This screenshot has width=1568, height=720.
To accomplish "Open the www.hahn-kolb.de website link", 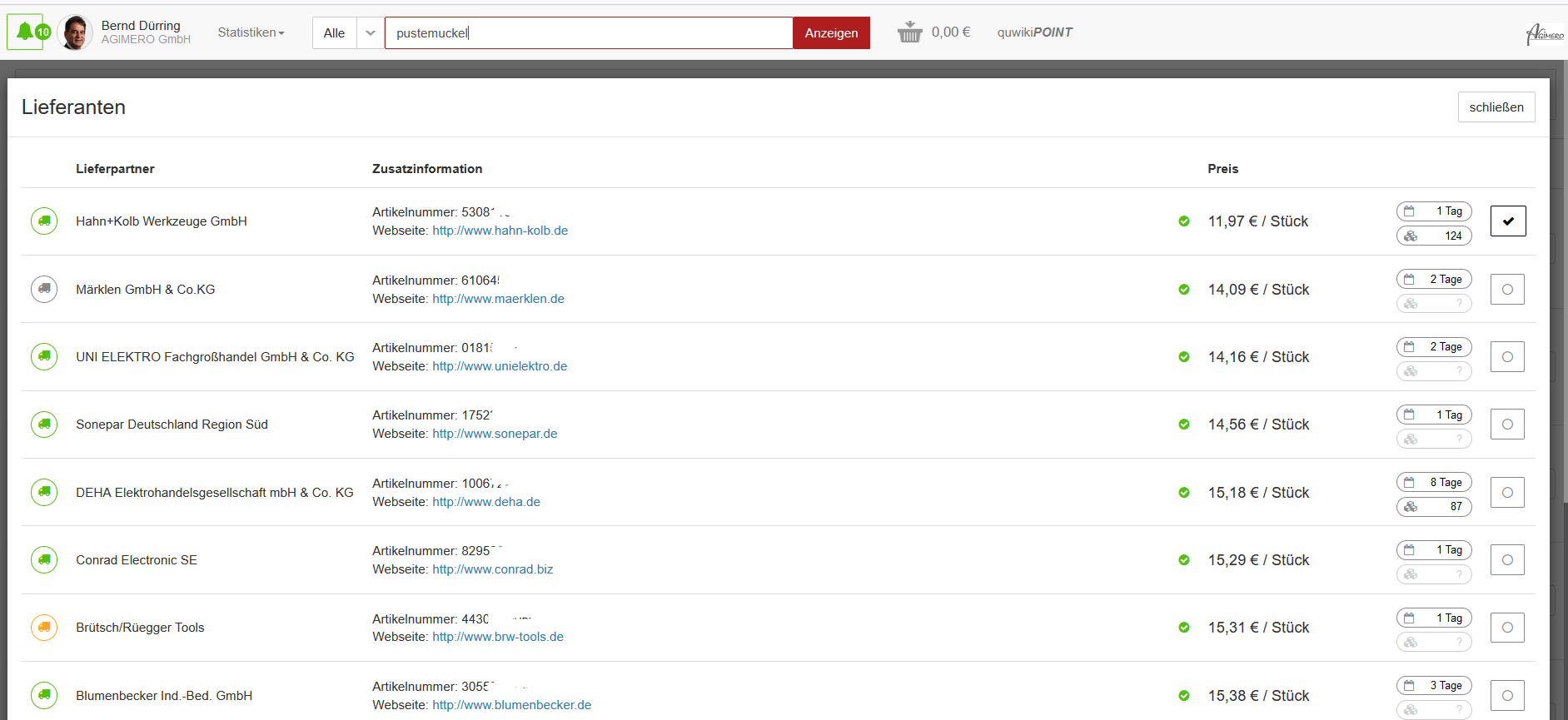I will (x=500, y=231).
